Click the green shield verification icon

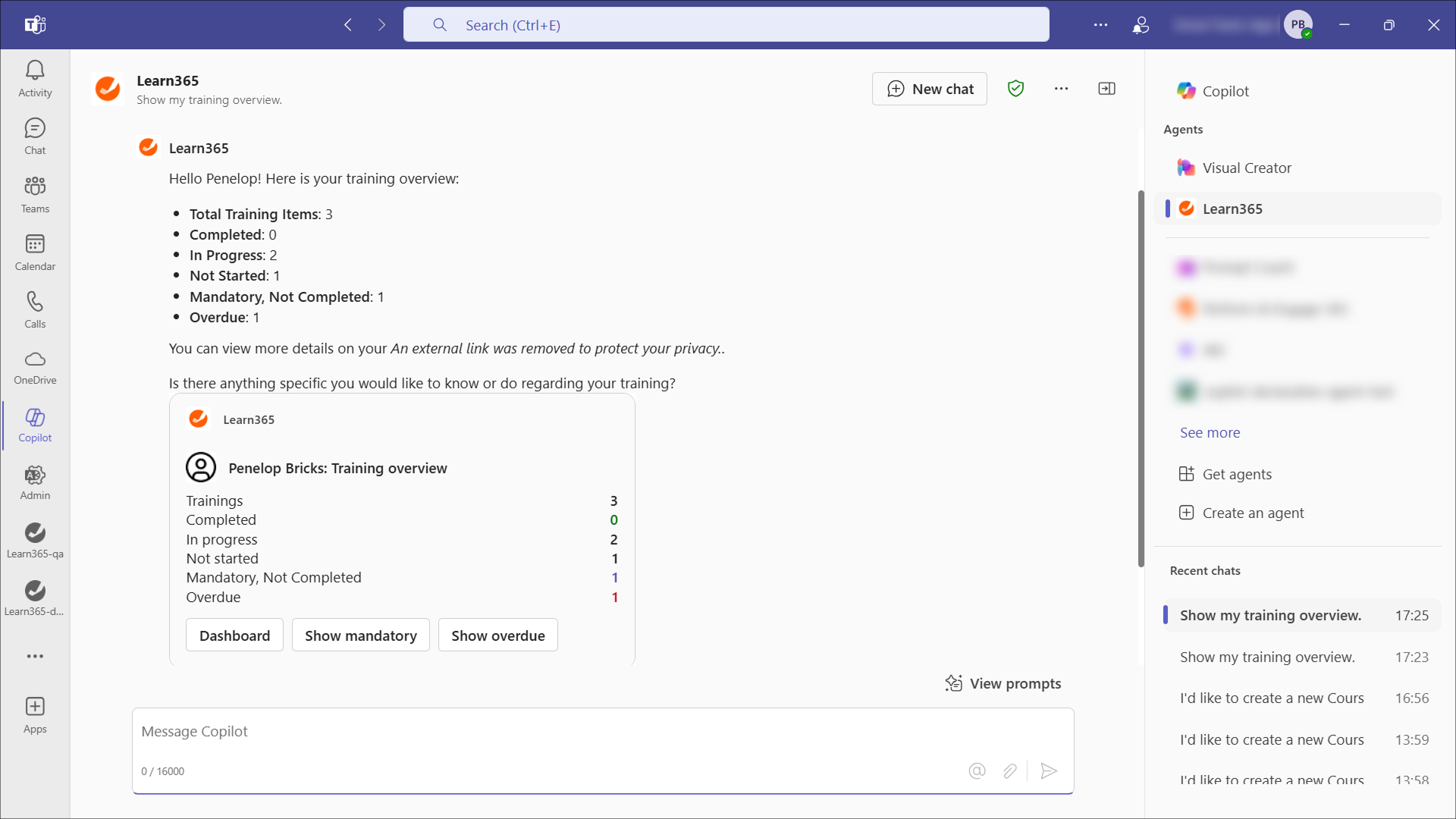tap(1015, 89)
